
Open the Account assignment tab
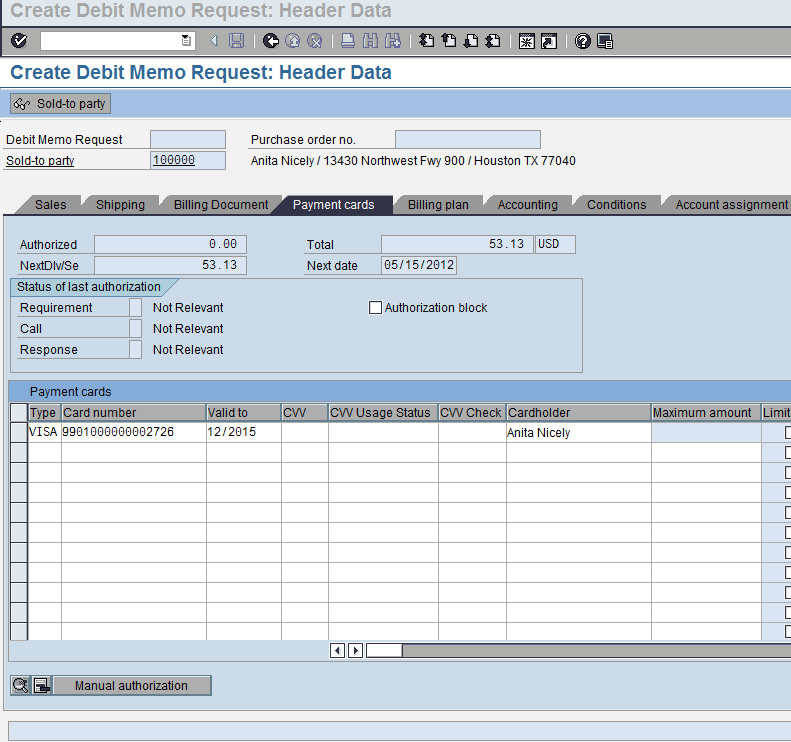point(731,205)
